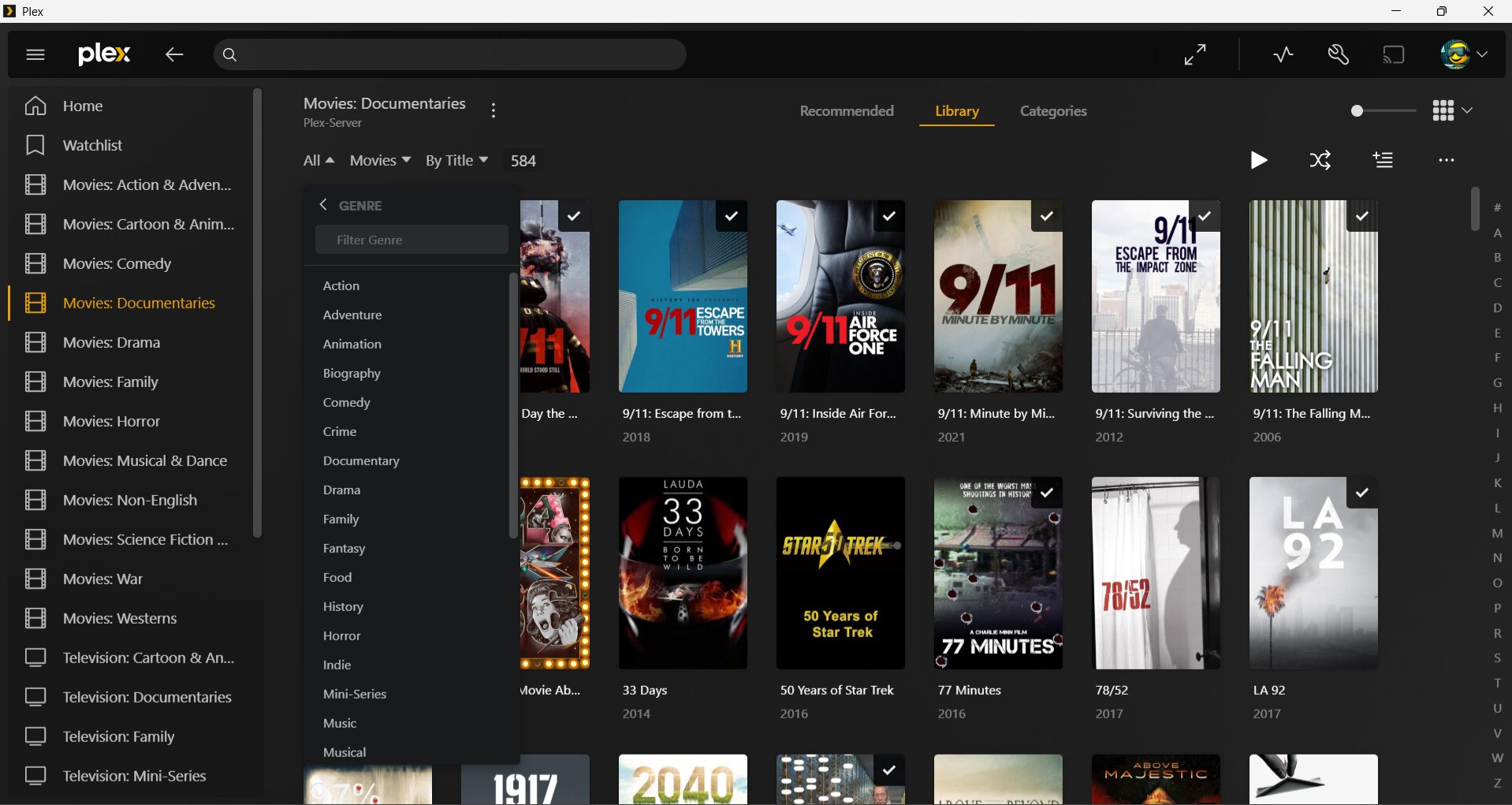
Task: Open the grid view mode dropdown
Action: click(1452, 110)
